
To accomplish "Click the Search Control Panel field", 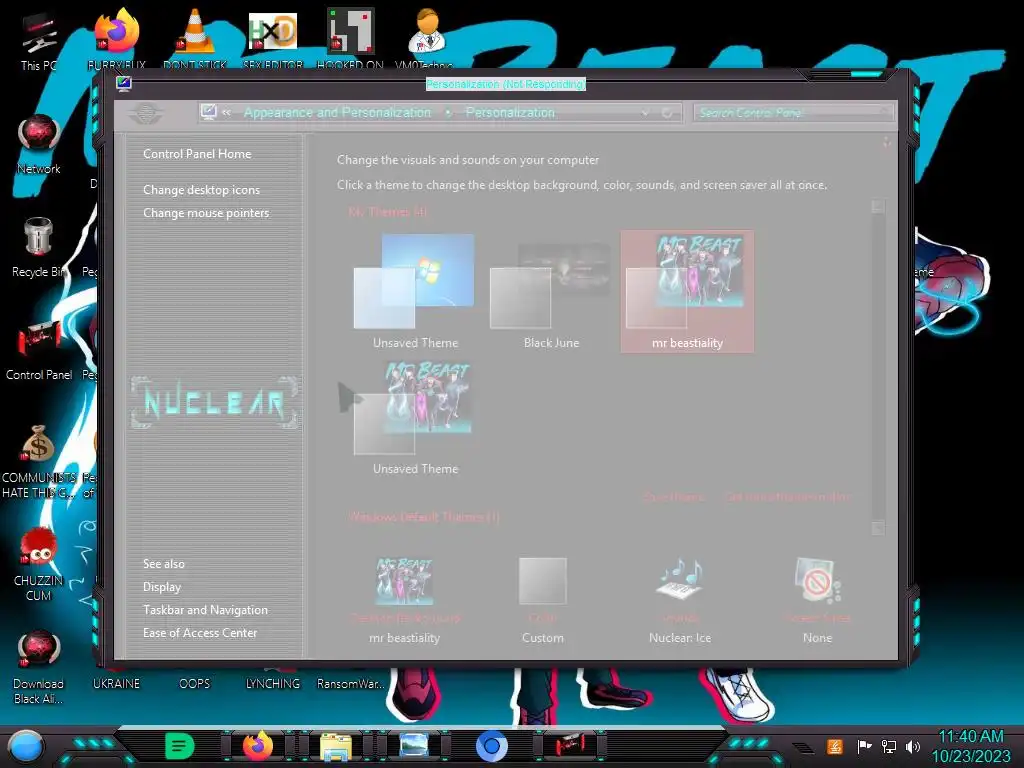I will pyautogui.click(x=793, y=113).
